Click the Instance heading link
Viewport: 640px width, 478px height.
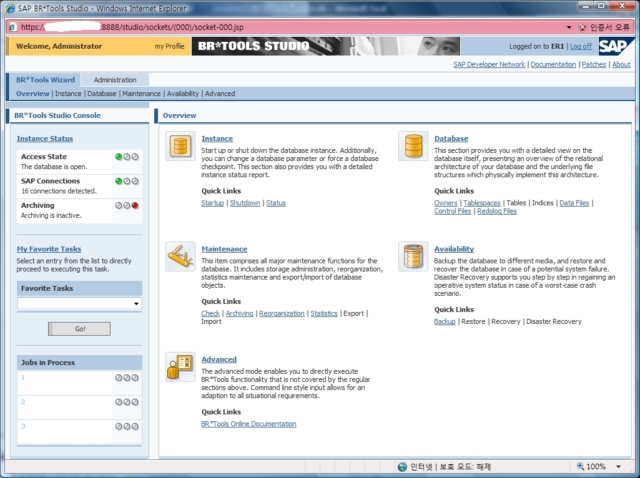click(x=217, y=139)
